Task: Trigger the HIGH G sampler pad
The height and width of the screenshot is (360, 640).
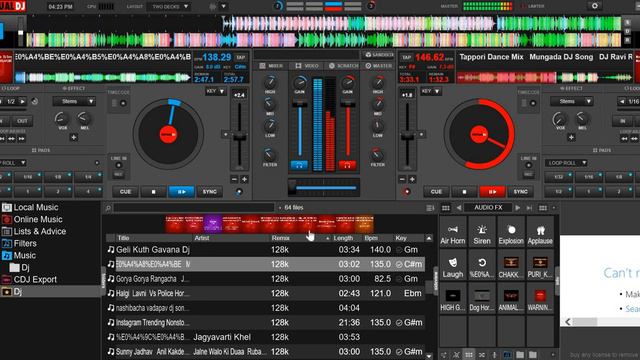Action: pos(453,299)
